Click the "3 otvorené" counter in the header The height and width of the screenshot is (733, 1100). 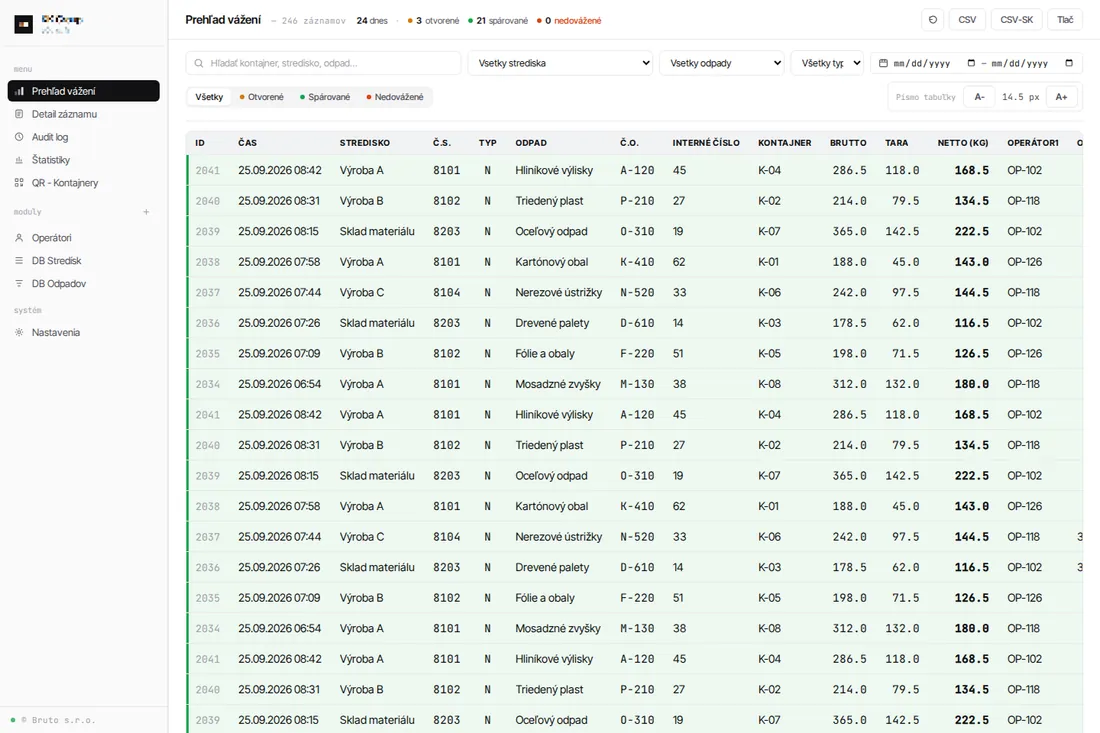pyautogui.click(x=433, y=20)
